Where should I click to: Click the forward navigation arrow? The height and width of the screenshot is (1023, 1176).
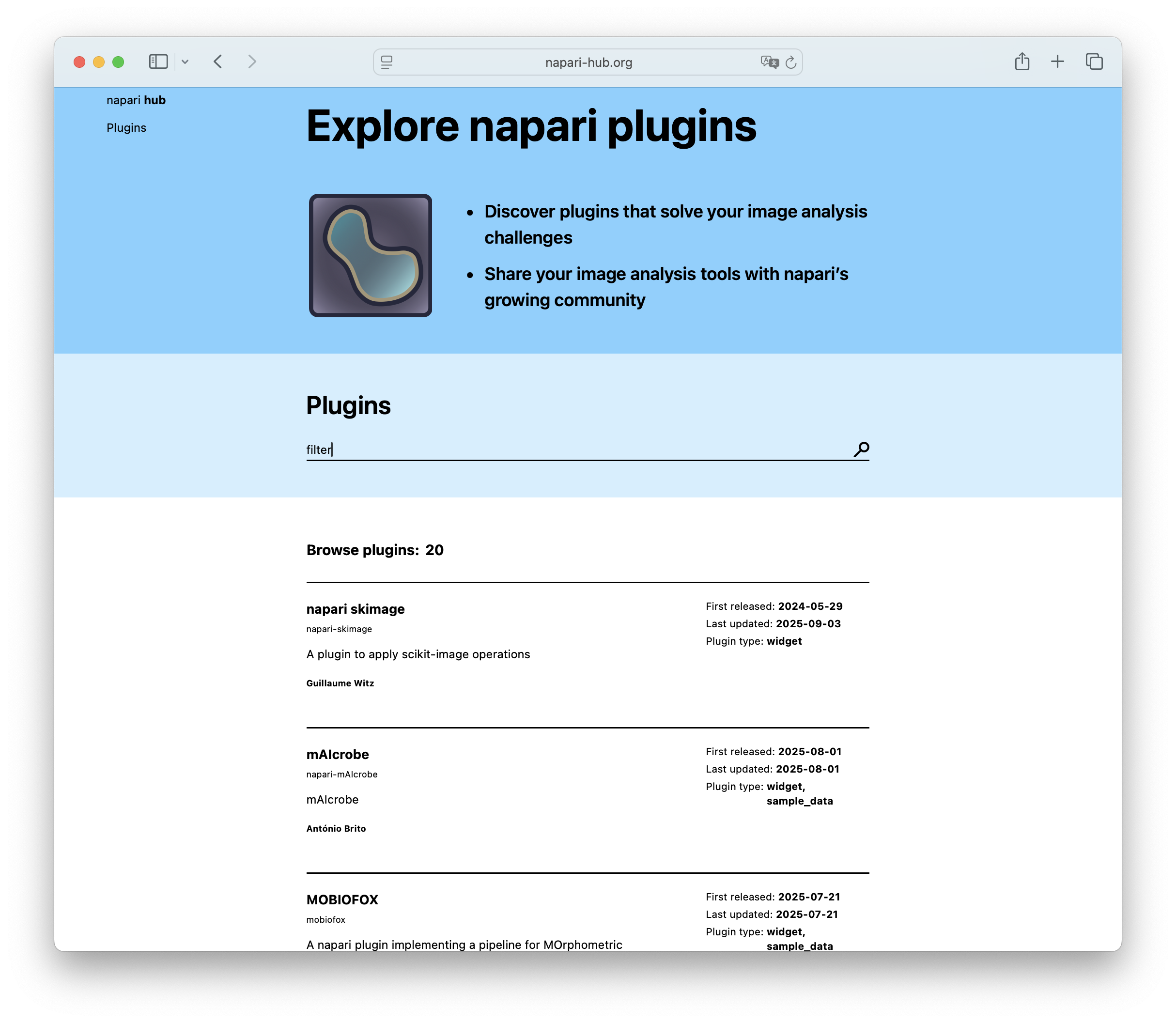tap(252, 62)
